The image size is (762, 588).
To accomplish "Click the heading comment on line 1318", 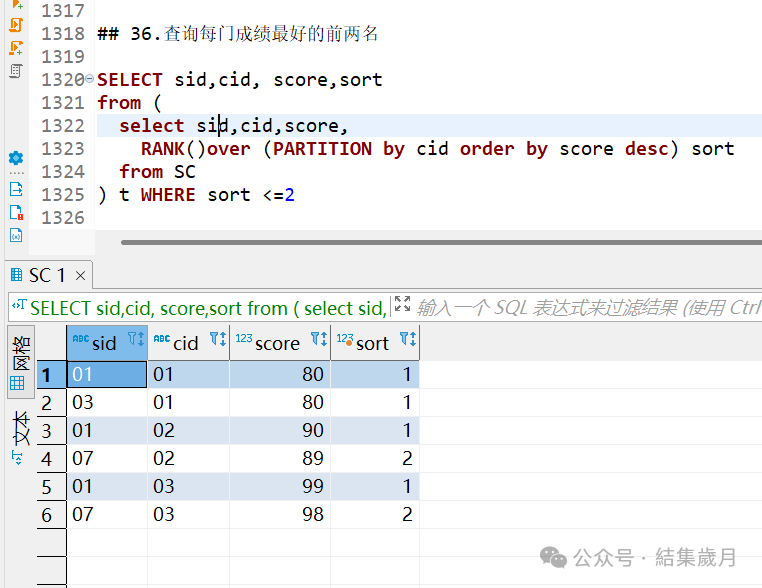I will [238, 34].
